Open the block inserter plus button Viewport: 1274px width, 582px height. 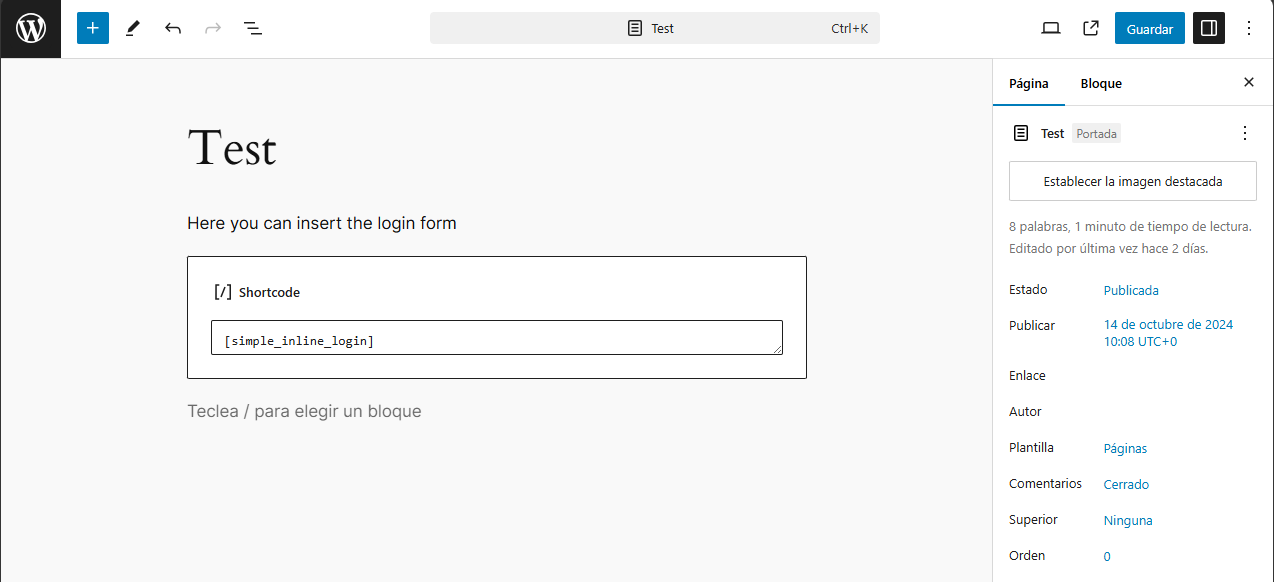click(x=93, y=28)
